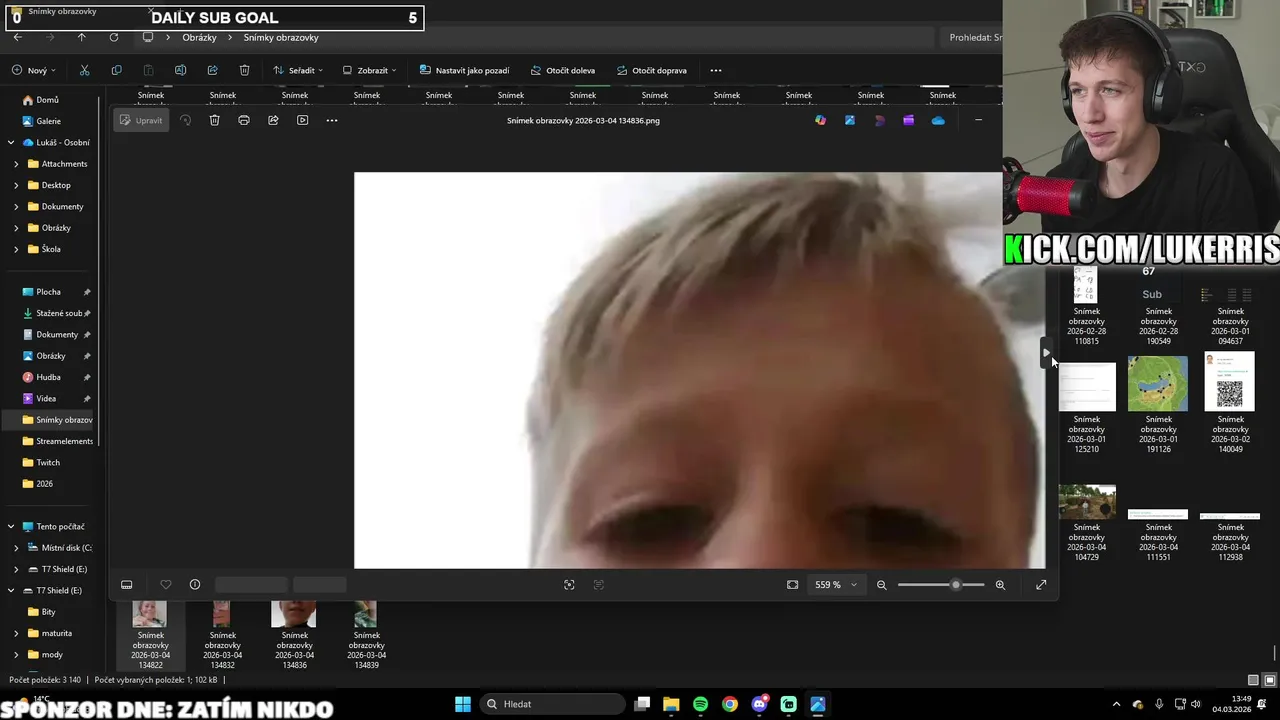Click the Delete trash icon in Explorer toolbar
The width and height of the screenshot is (1280, 720).
pos(244,71)
